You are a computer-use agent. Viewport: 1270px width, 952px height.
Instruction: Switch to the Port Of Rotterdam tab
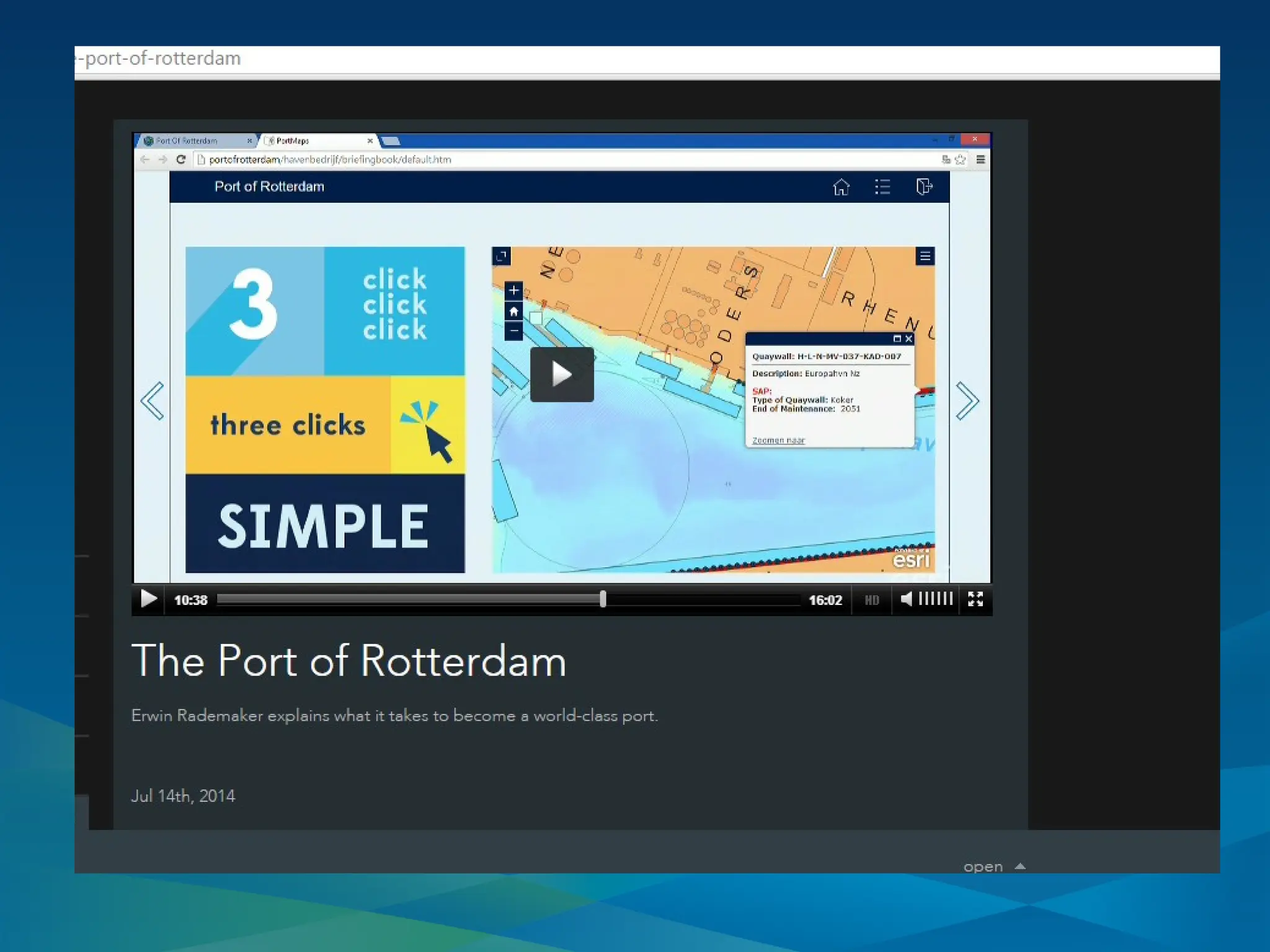[x=187, y=141]
